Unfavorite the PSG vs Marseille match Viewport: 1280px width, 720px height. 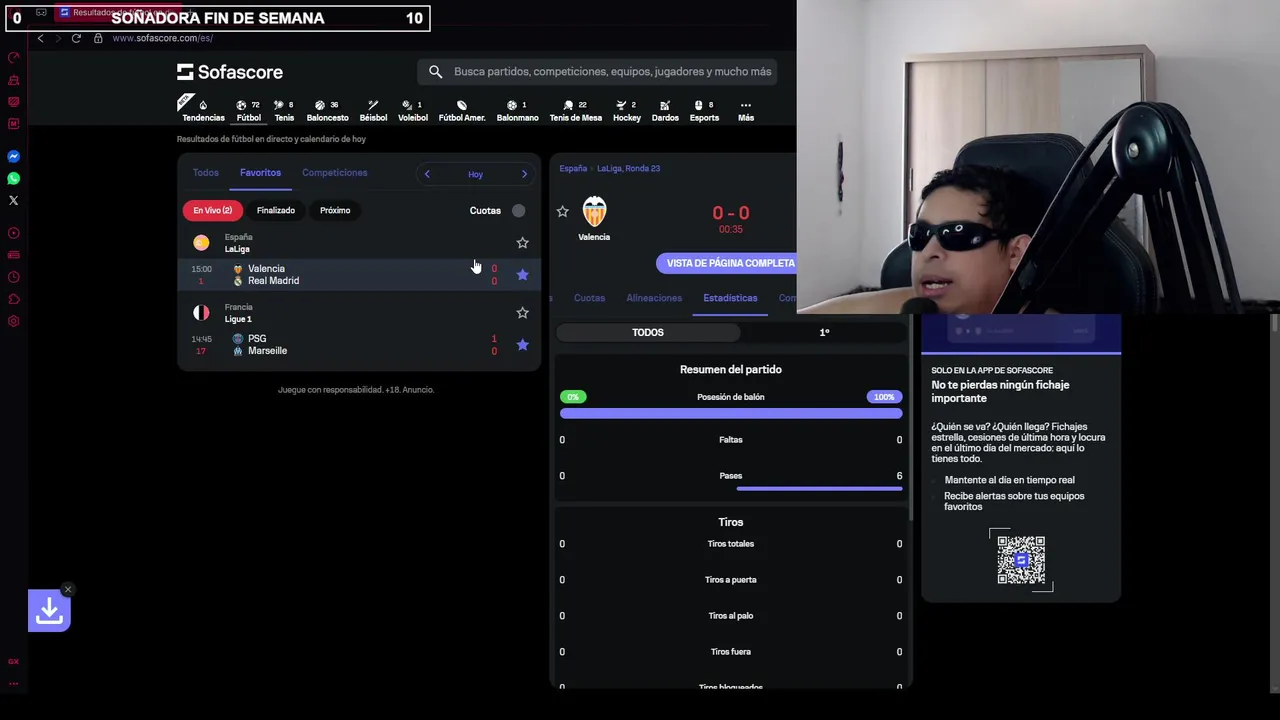tap(522, 344)
